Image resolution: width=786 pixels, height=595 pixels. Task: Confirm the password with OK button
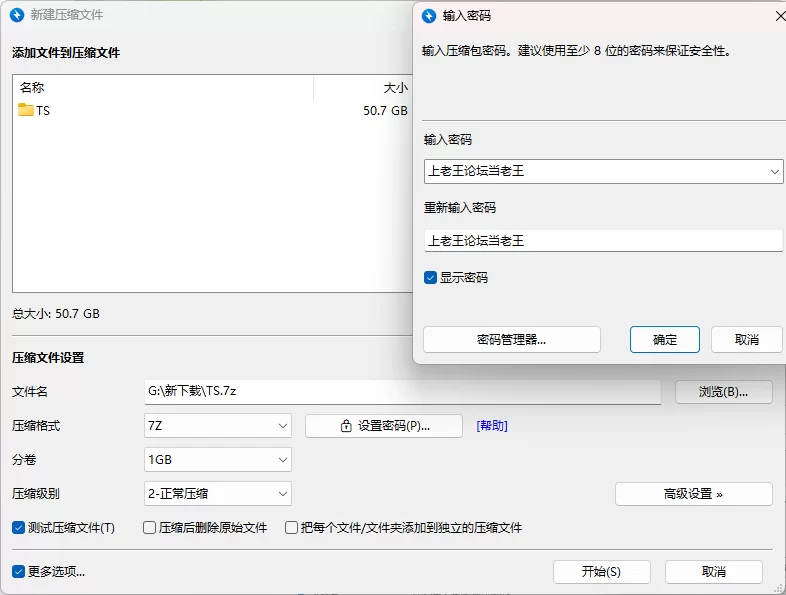(x=665, y=340)
